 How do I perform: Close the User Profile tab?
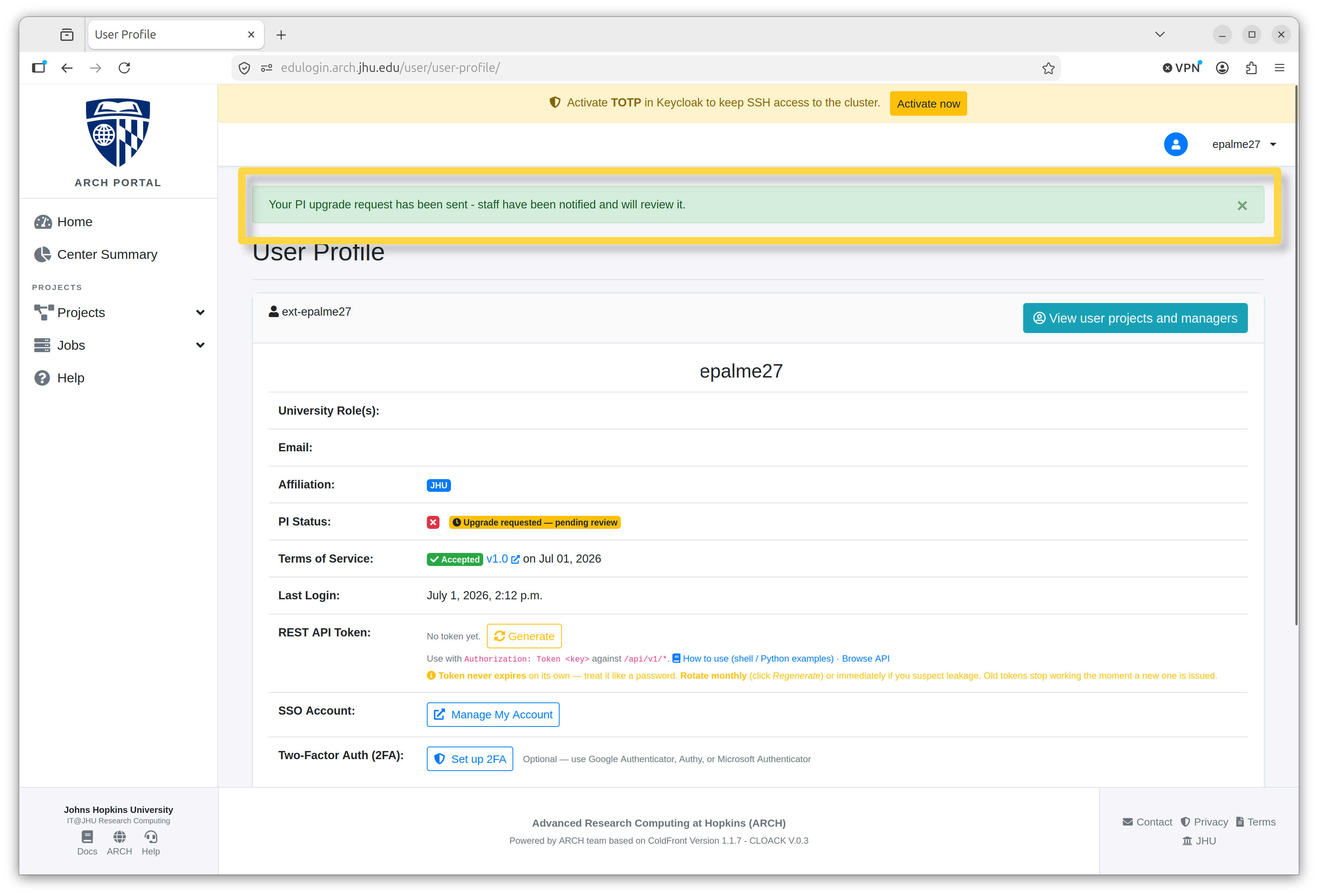point(251,34)
